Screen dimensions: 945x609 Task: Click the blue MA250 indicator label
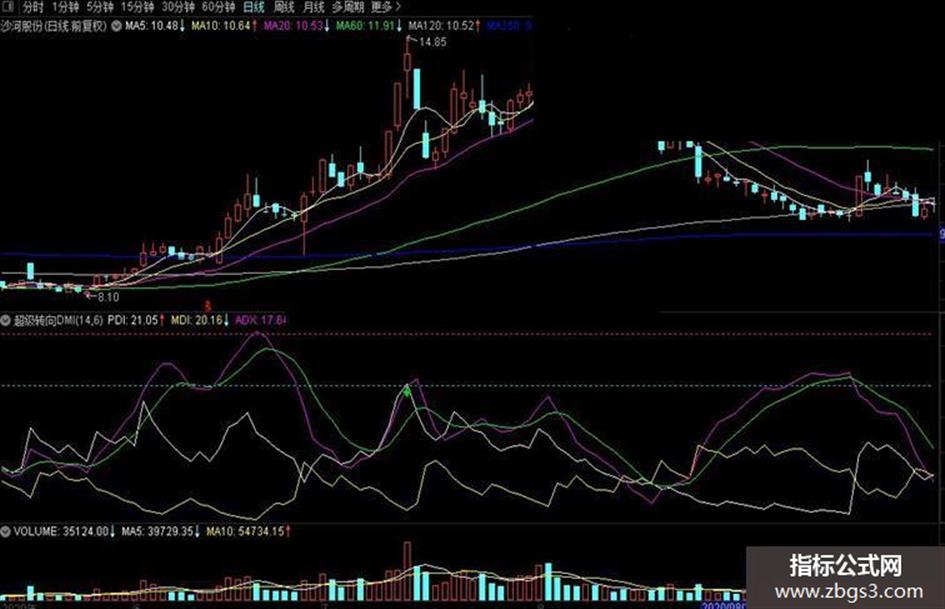pyautogui.click(x=509, y=26)
